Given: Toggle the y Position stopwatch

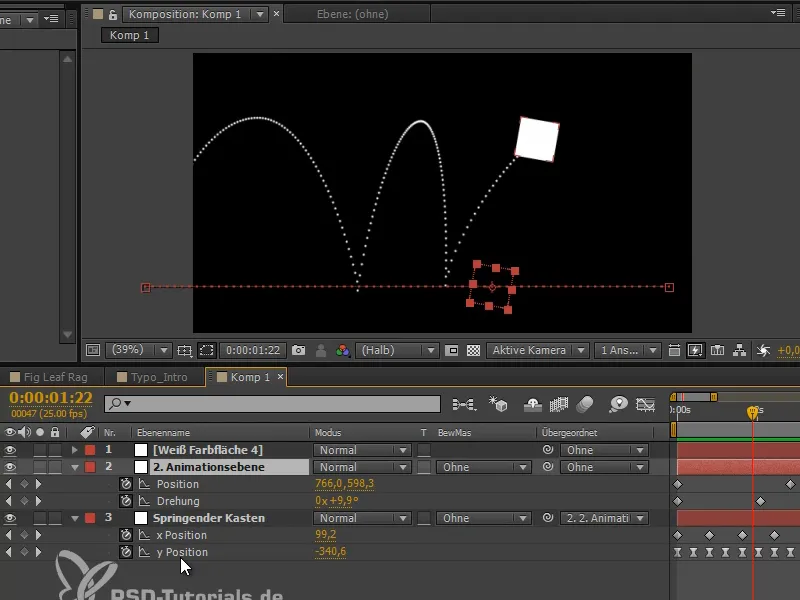Looking at the screenshot, I should pos(126,552).
